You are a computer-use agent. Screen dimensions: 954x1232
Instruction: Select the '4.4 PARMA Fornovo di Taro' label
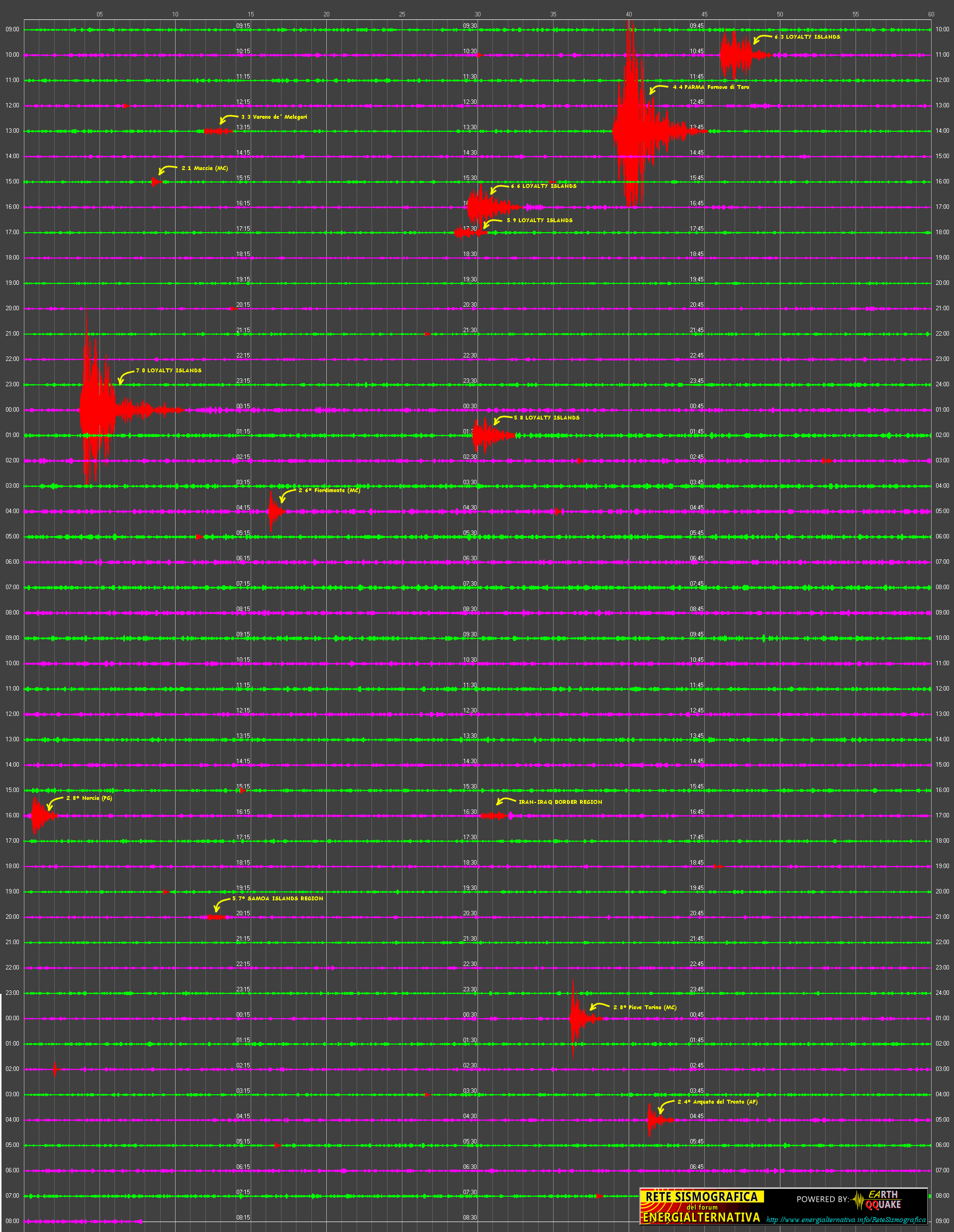(711, 88)
